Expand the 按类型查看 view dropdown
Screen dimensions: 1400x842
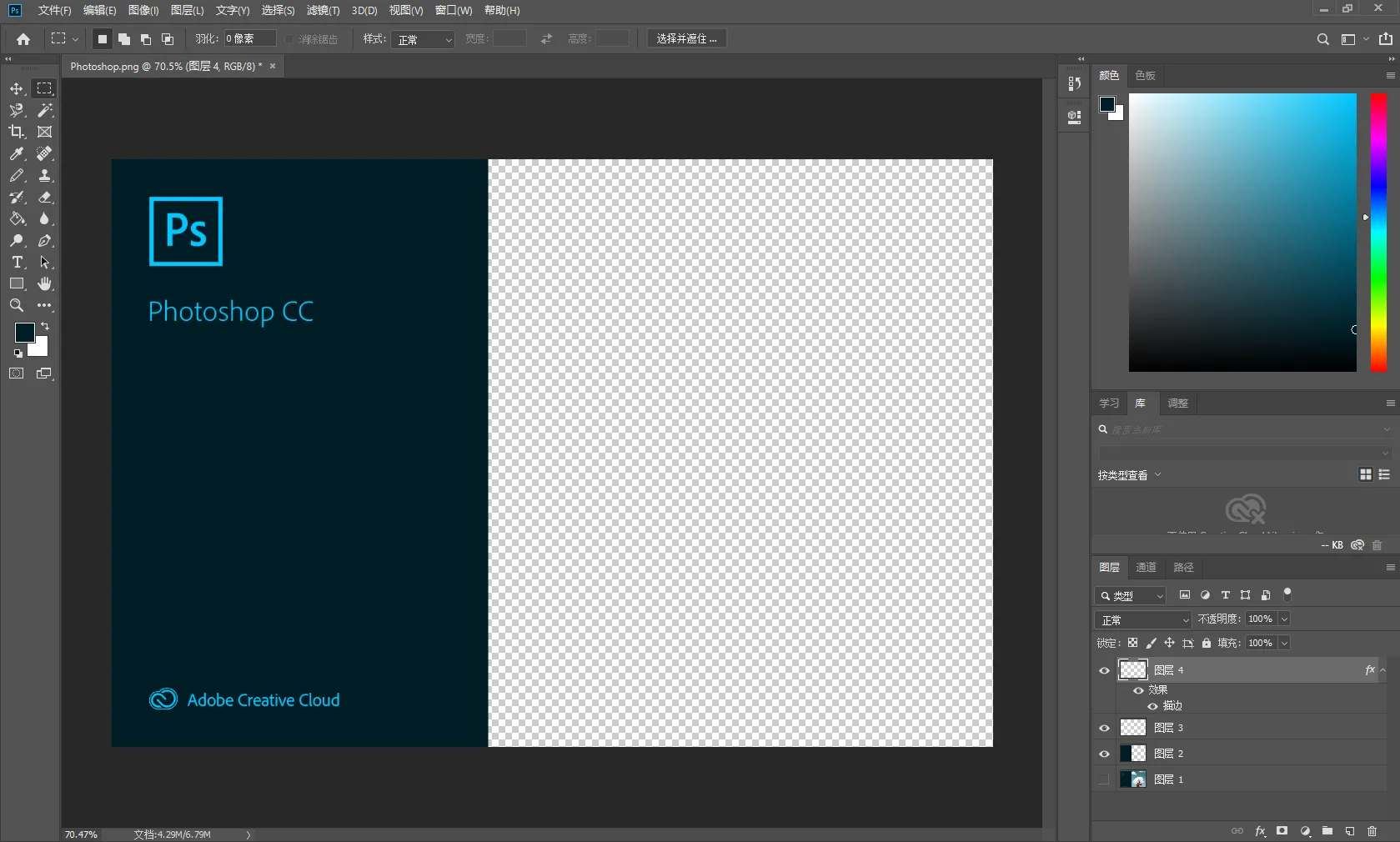(1130, 475)
